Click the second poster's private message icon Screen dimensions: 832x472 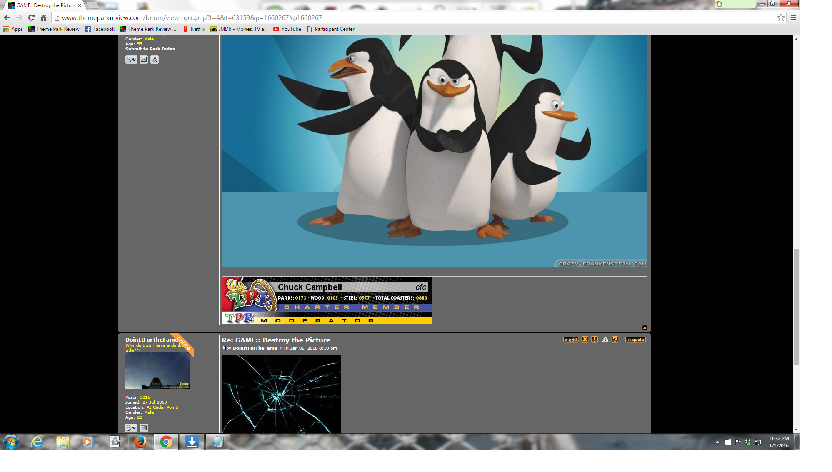coord(144,427)
